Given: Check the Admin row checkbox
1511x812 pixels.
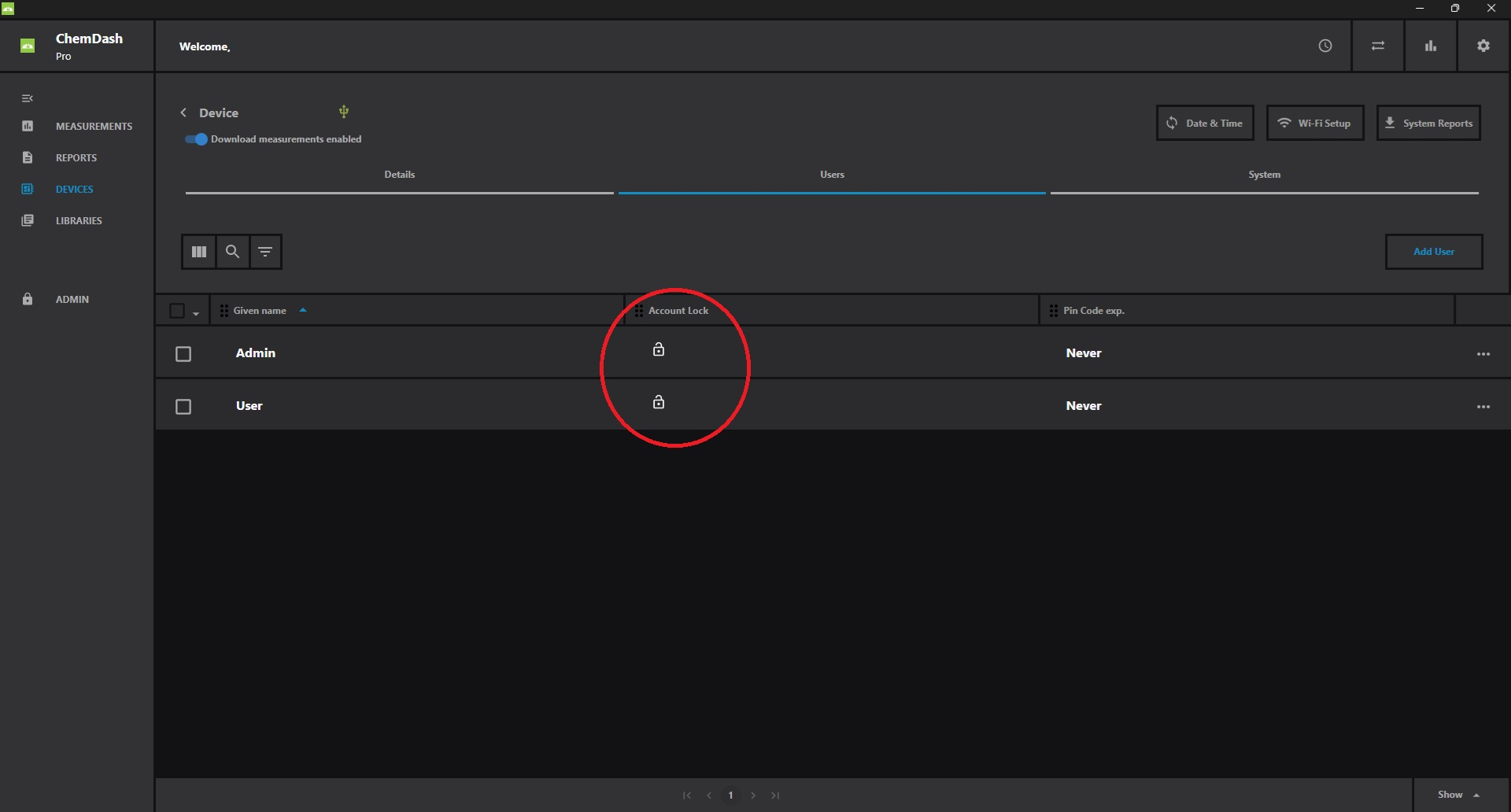Looking at the screenshot, I should coord(183,354).
